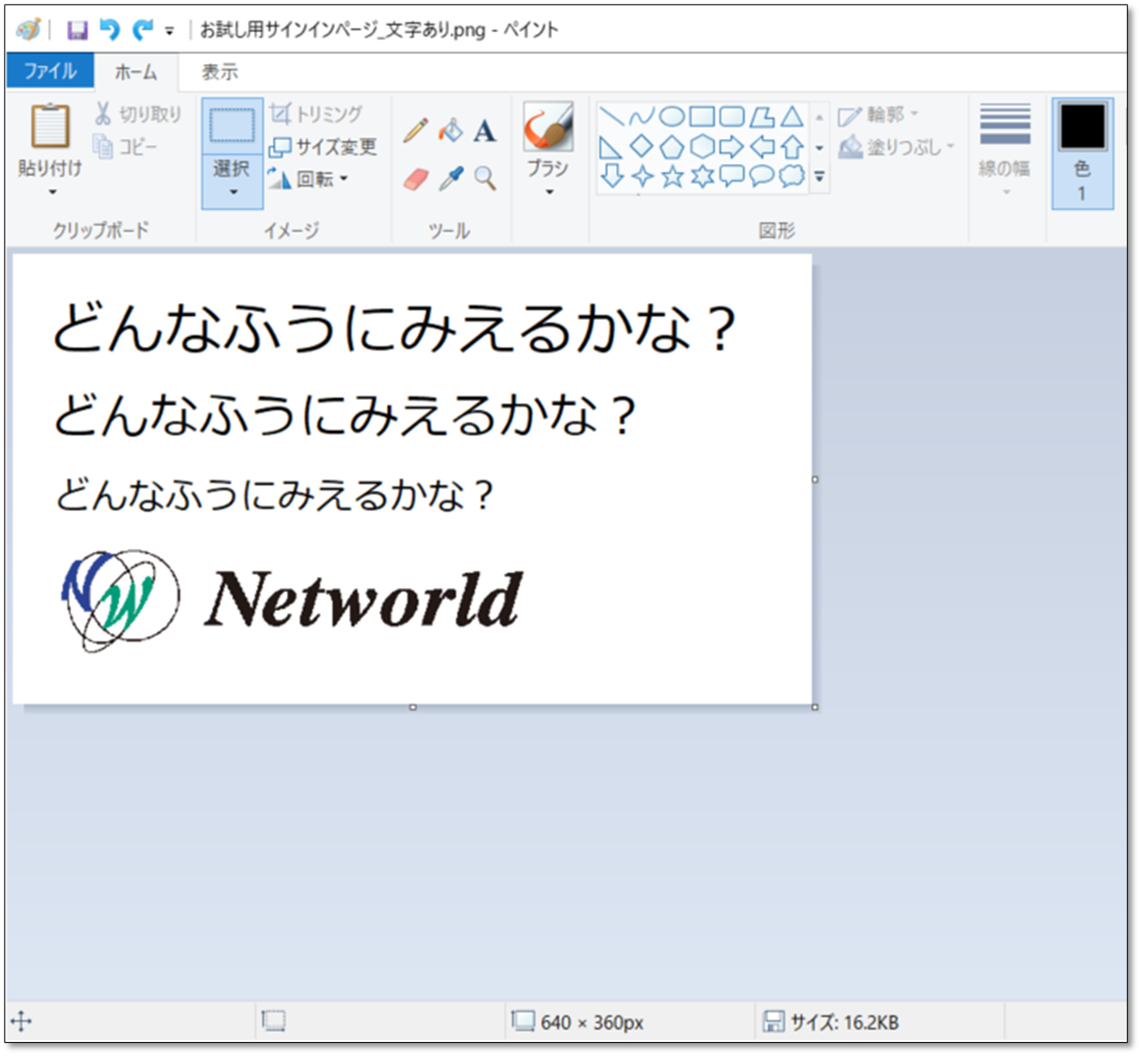Select the Diamond shape
The height and width of the screenshot is (1056, 1141).
pyautogui.click(x=641, y=146)
